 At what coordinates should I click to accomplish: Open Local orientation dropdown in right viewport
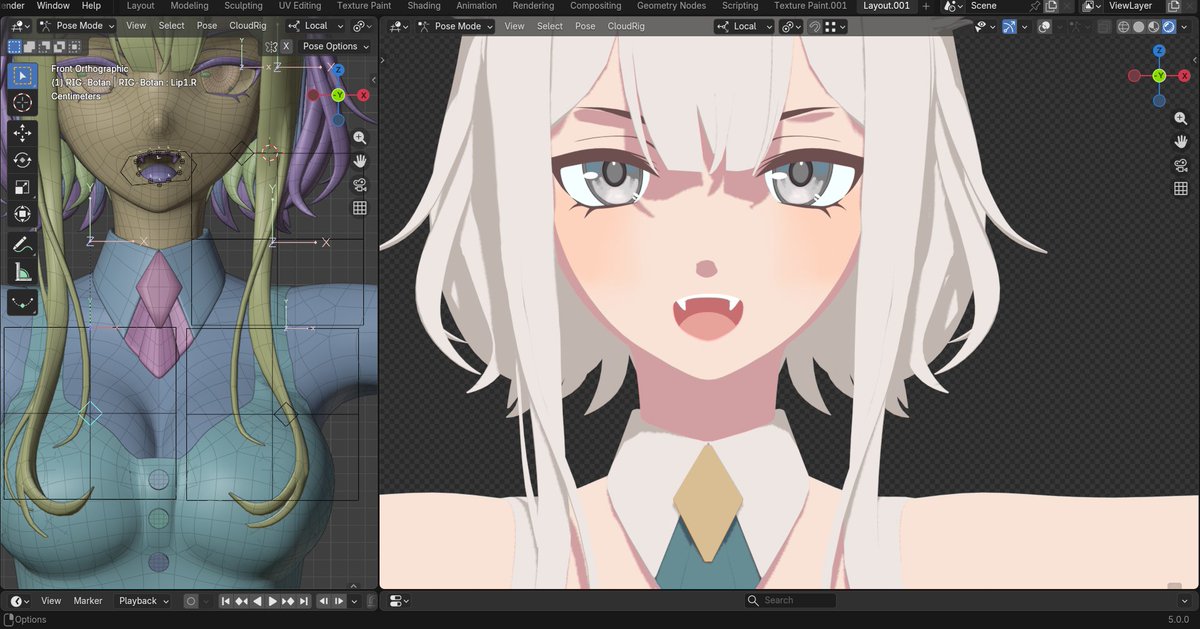pyautogui.click(x=744, y=26)
